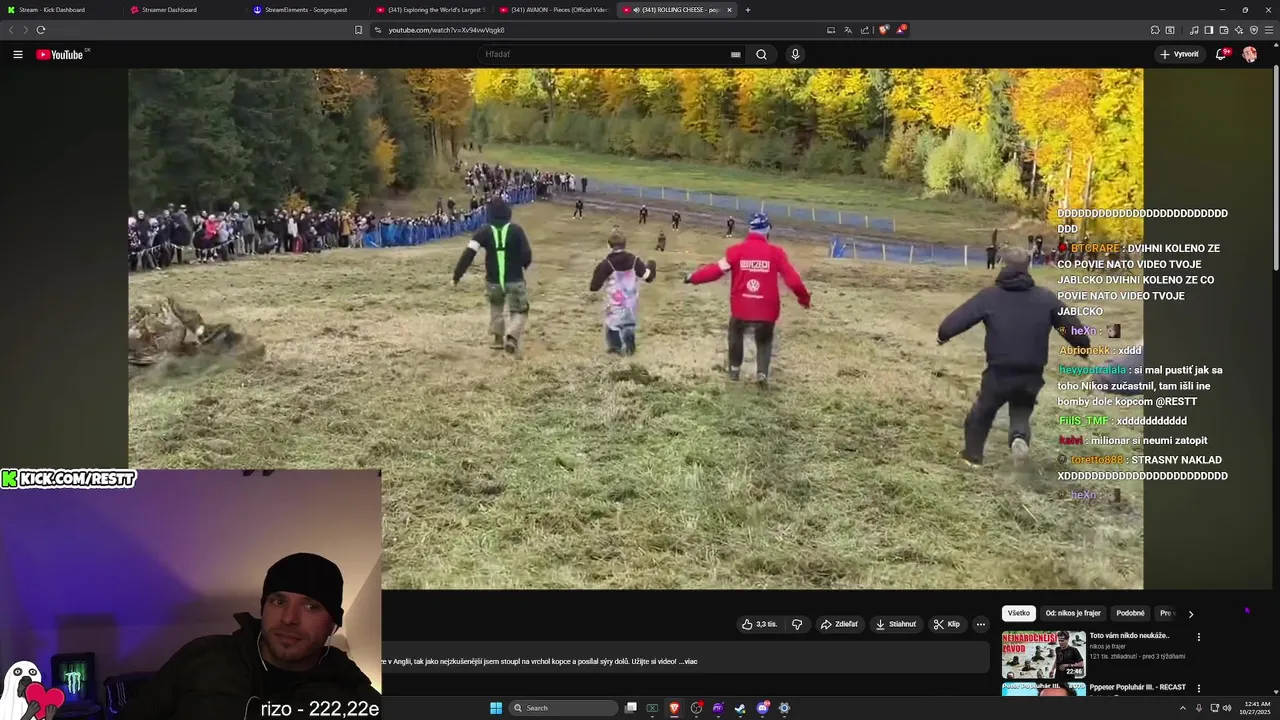Share the video via Zdieľať

(839, 624)
